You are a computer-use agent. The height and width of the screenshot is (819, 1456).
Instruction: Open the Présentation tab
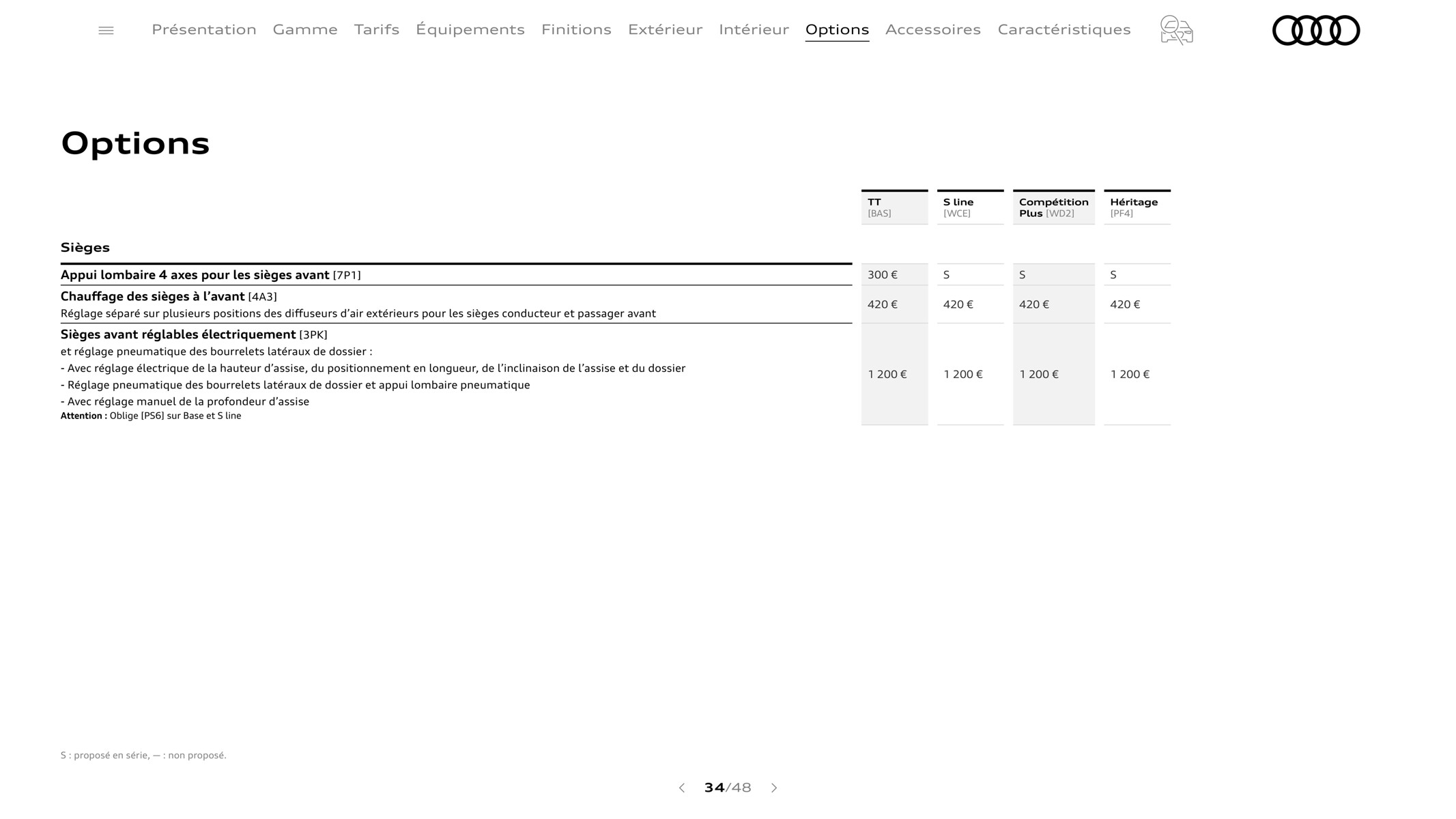pos(204,29)
